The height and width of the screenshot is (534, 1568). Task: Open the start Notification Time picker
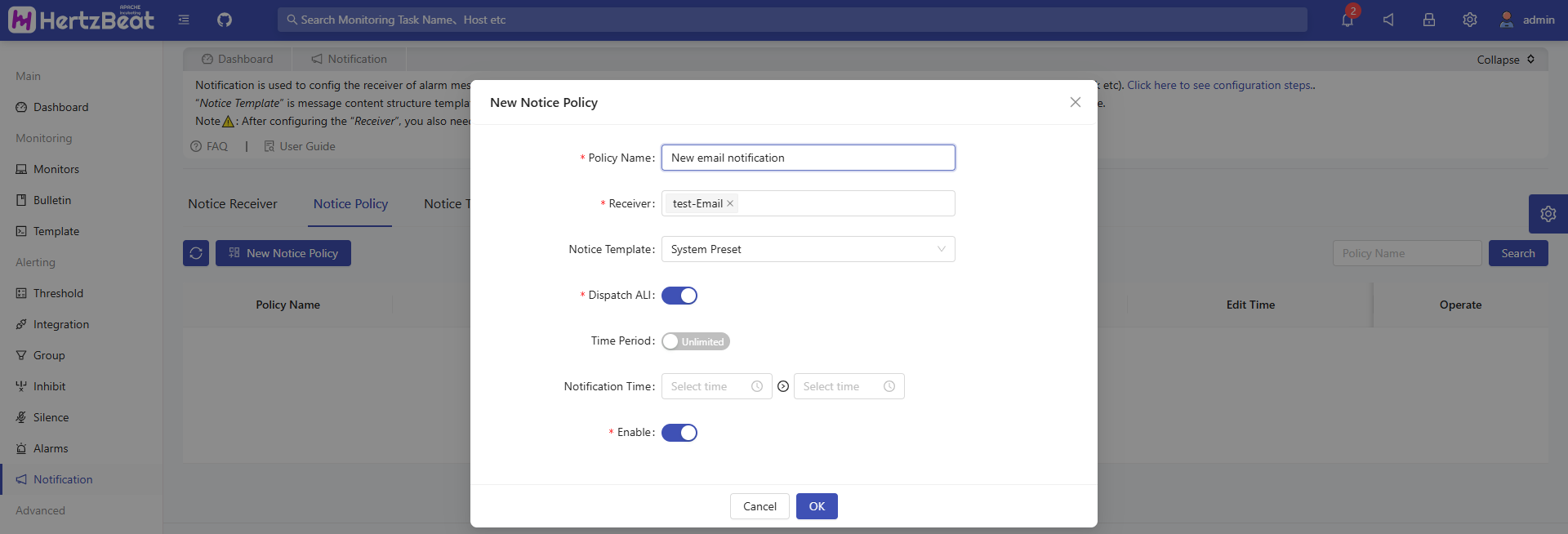coord(716,386)
